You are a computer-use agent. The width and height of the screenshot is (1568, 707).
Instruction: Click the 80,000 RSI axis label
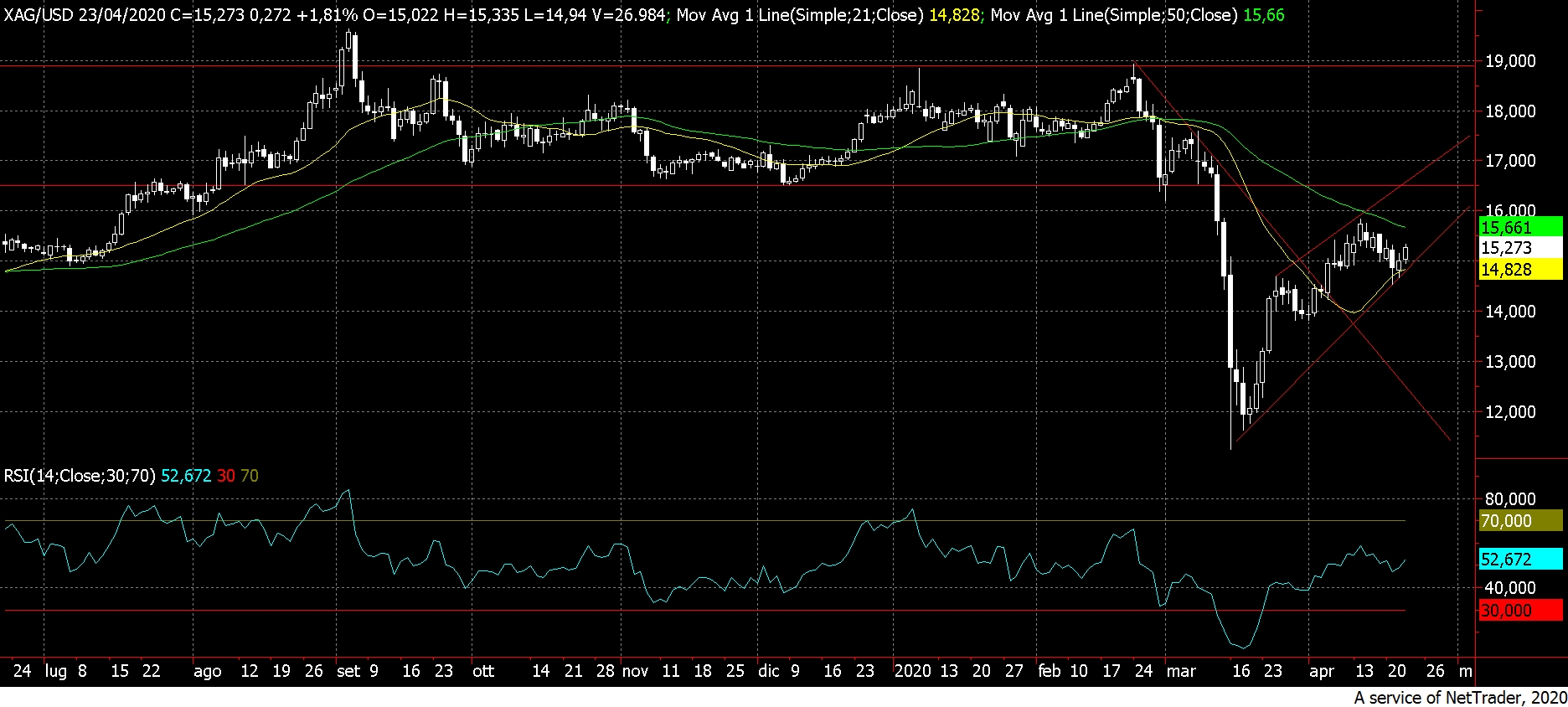[x=1510, y=499]
